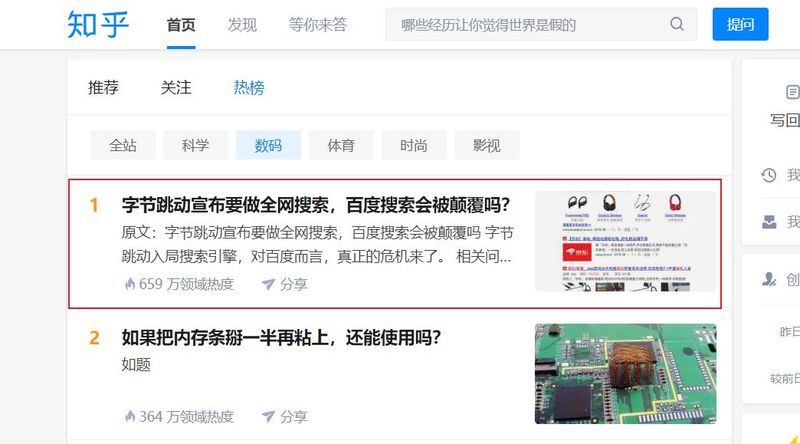Click the 知乎 logo
Viewport: 800px width, 444px height.
[x=98, y=24]
